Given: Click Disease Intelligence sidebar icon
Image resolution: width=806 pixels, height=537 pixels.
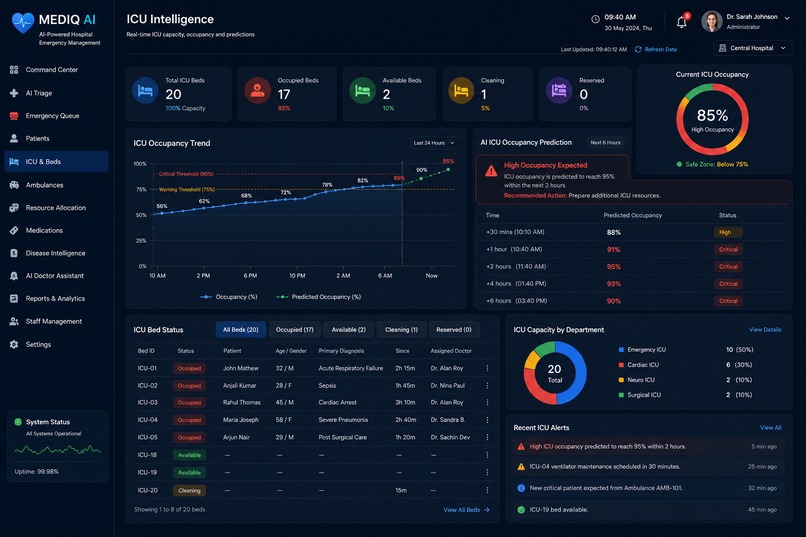Looking at the screenshot, I should click(14, 253).
